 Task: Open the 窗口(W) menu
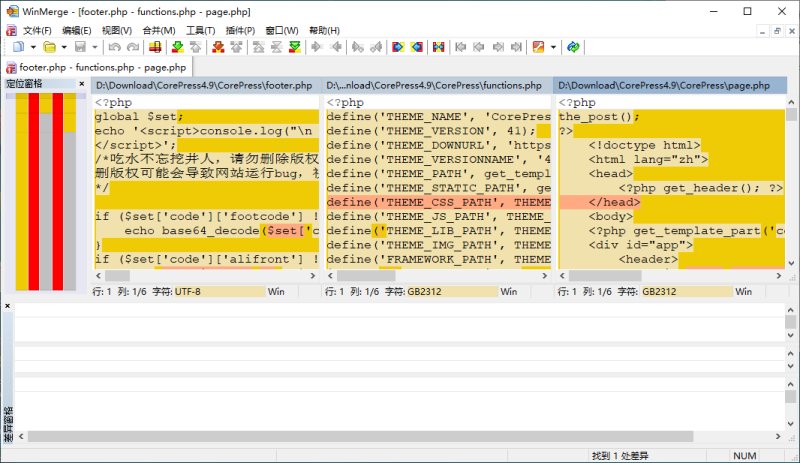click(282, 30)
